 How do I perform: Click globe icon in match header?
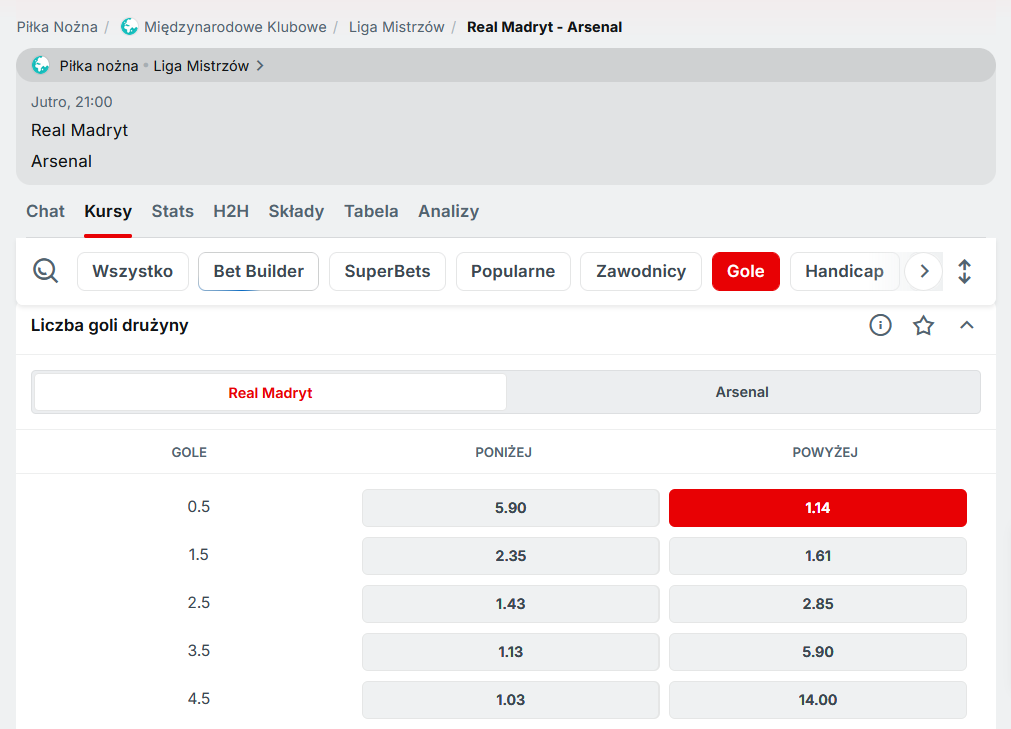[41, 66]
